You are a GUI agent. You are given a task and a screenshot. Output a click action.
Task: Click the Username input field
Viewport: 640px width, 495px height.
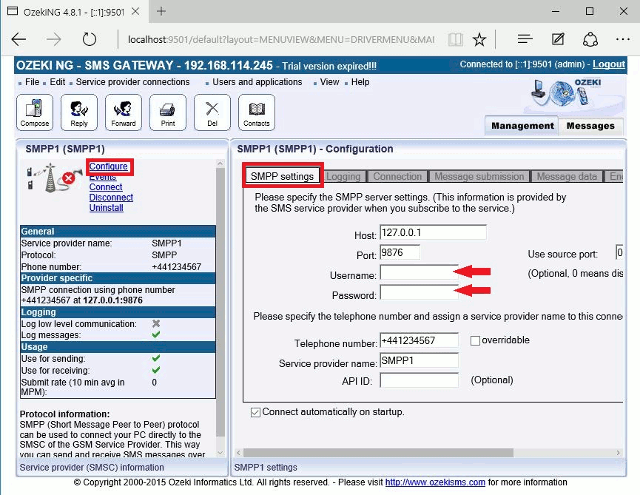tap(419, 272)
